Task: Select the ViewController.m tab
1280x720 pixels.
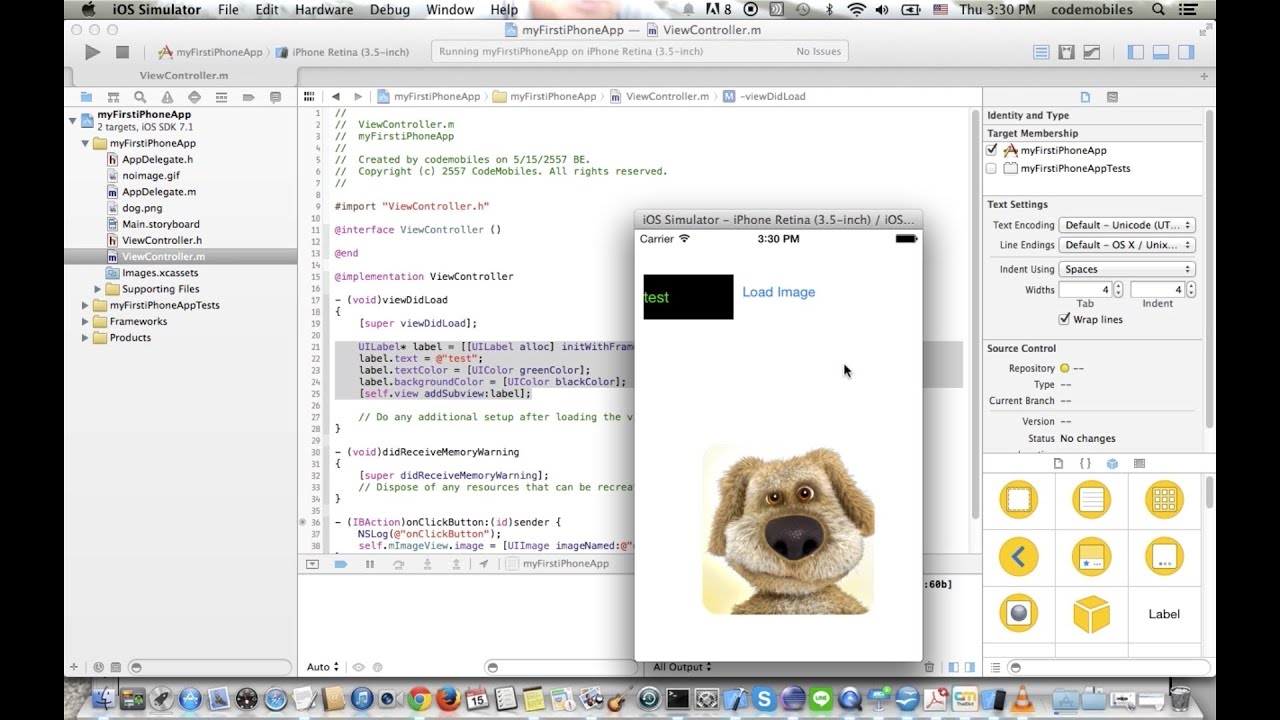Action: pos(183,76)
